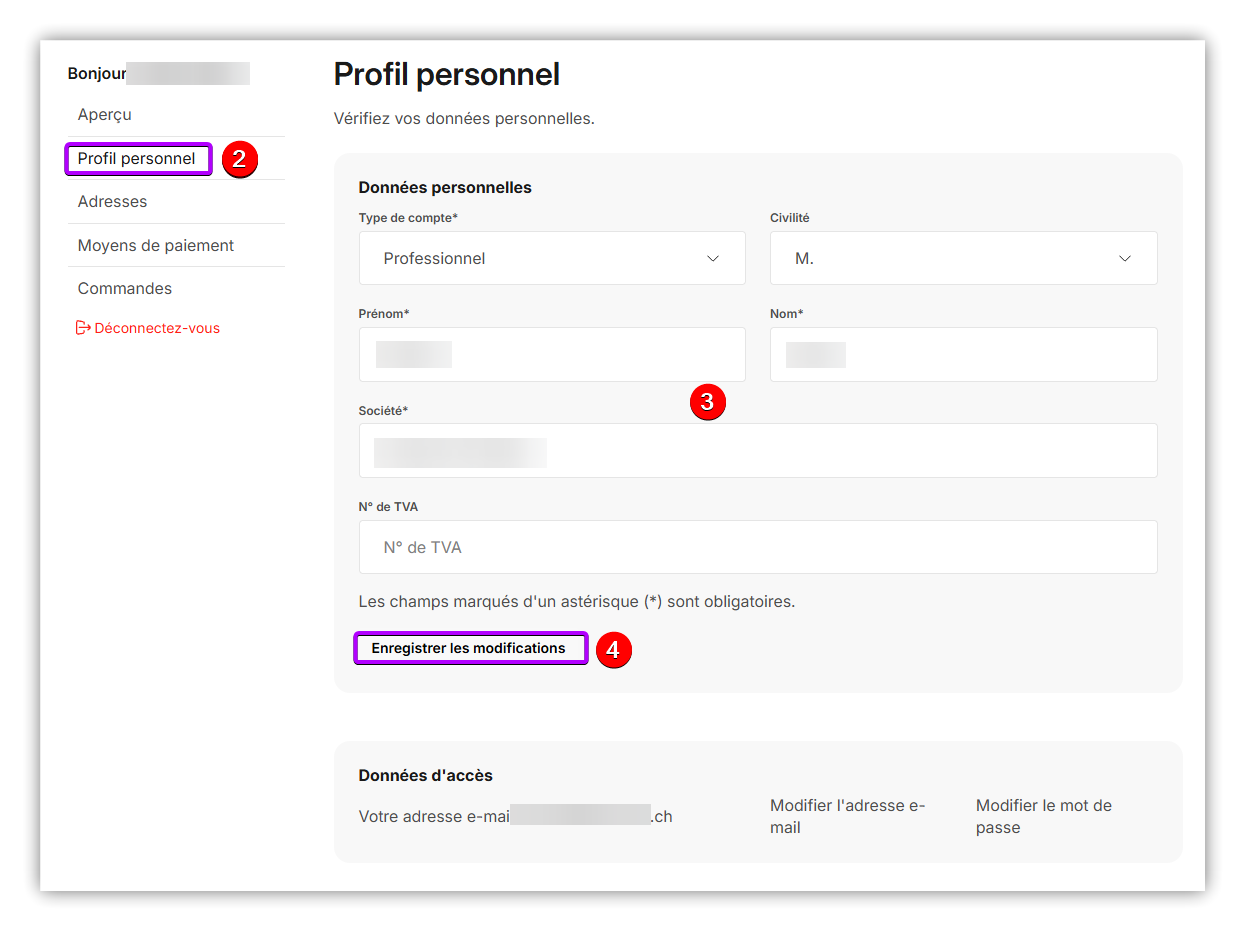Click the red step 4 badge
Viewport: 1245px width, 931px height.
tap(614, 650)
